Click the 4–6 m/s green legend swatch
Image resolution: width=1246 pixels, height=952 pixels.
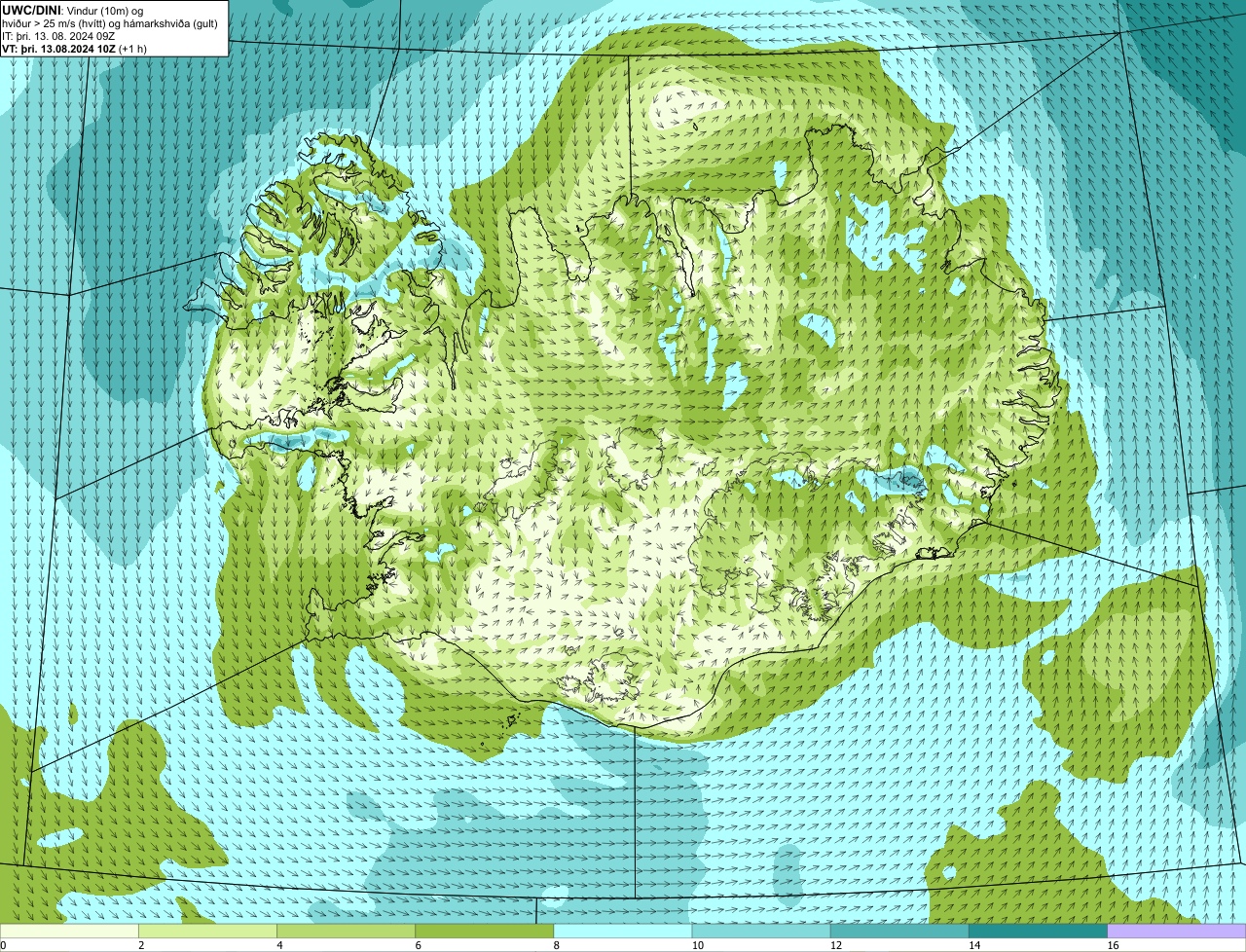[347, 931]
